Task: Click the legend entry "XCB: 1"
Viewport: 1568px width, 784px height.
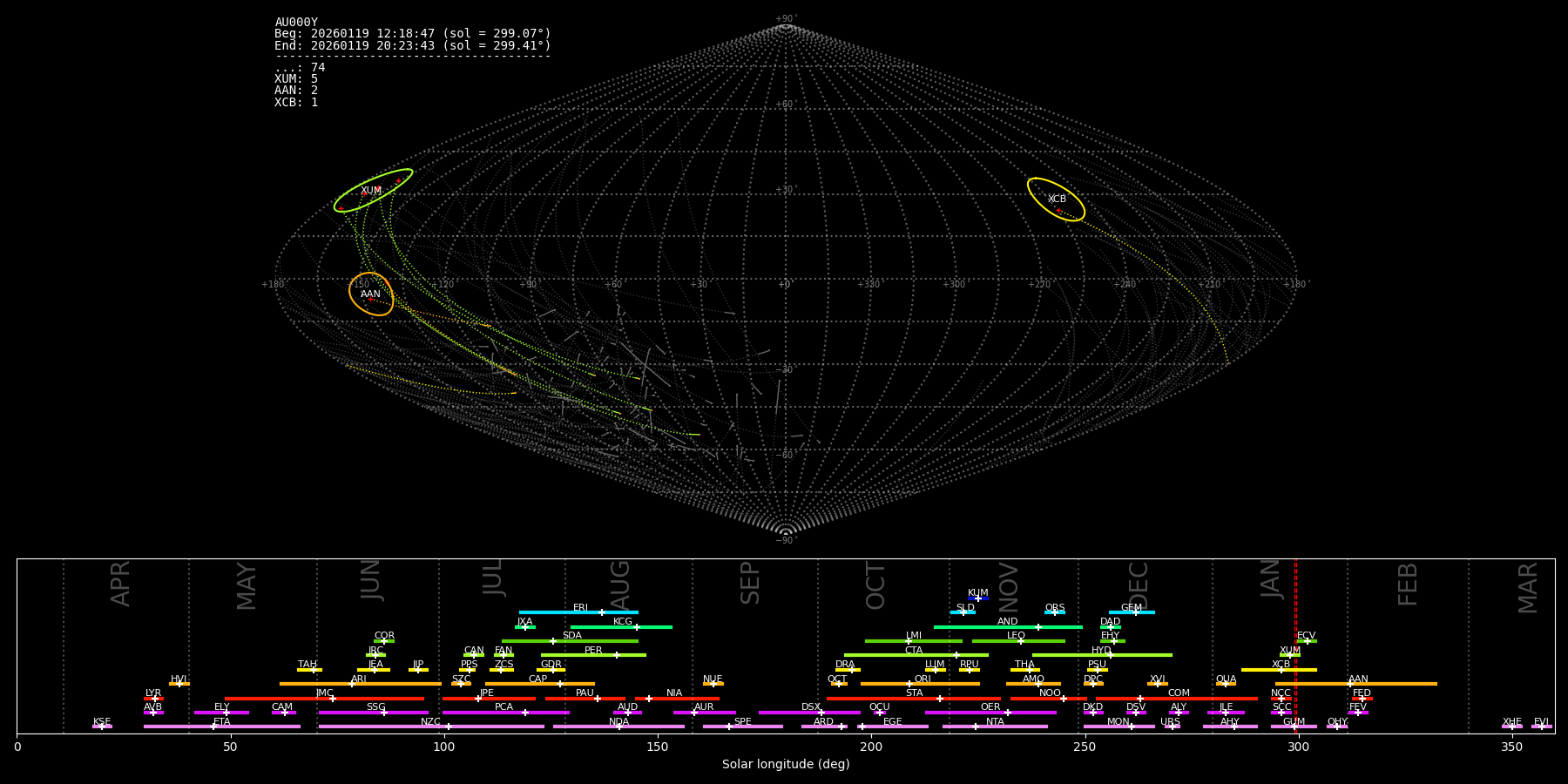Action: 296,102
